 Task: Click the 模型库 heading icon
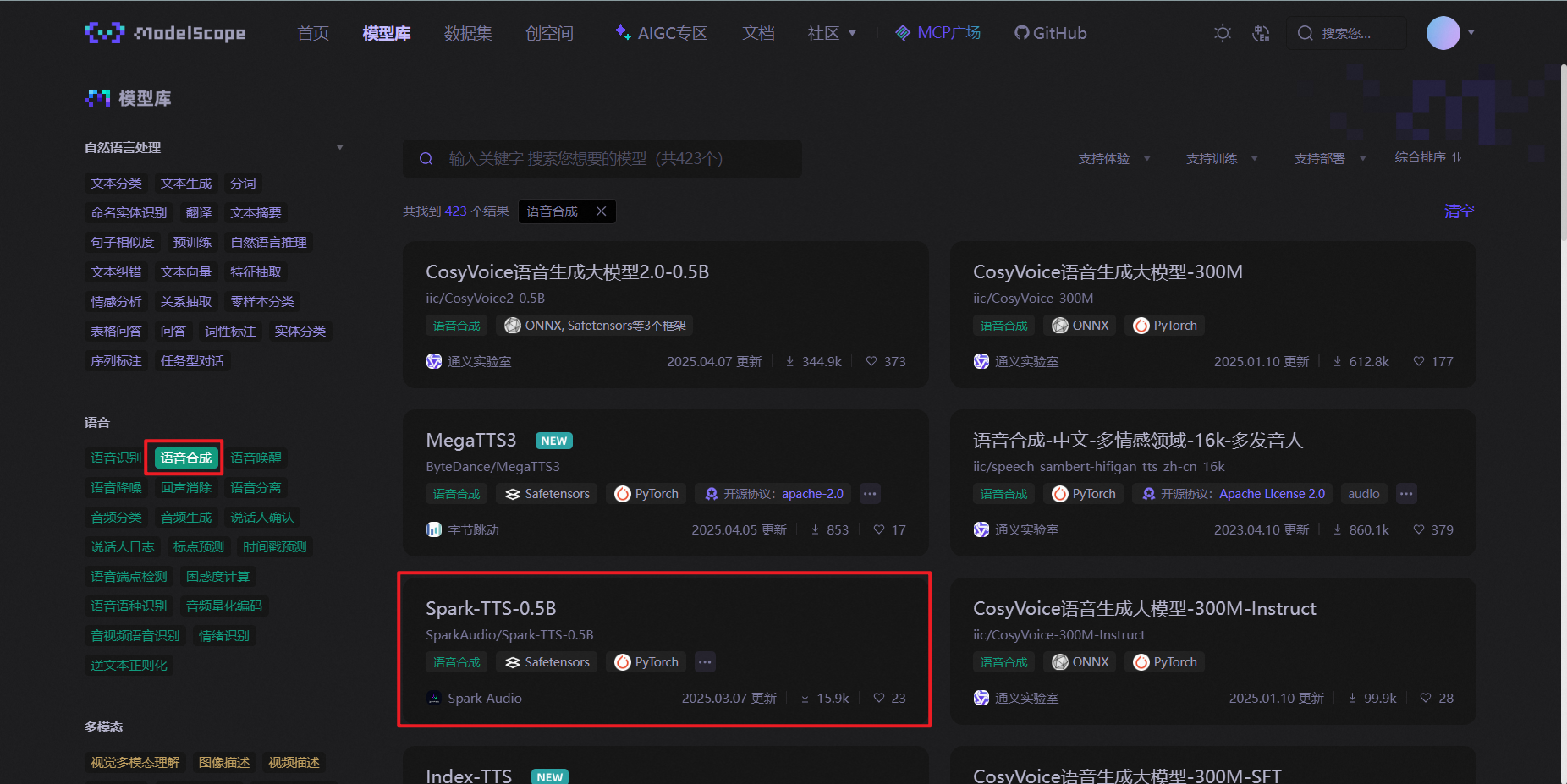[97, 98]
